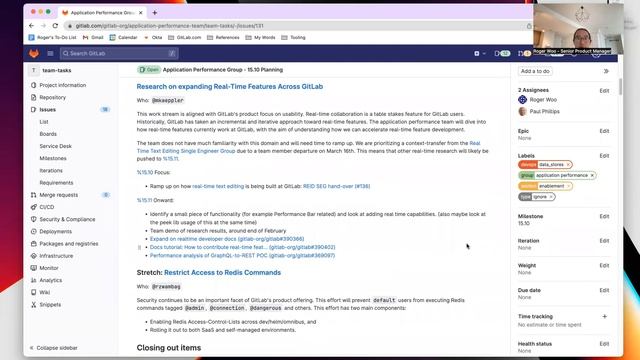Open merge requests icon in navbar
This screenshot has height=360, width=640.
[x=524, y=53]
